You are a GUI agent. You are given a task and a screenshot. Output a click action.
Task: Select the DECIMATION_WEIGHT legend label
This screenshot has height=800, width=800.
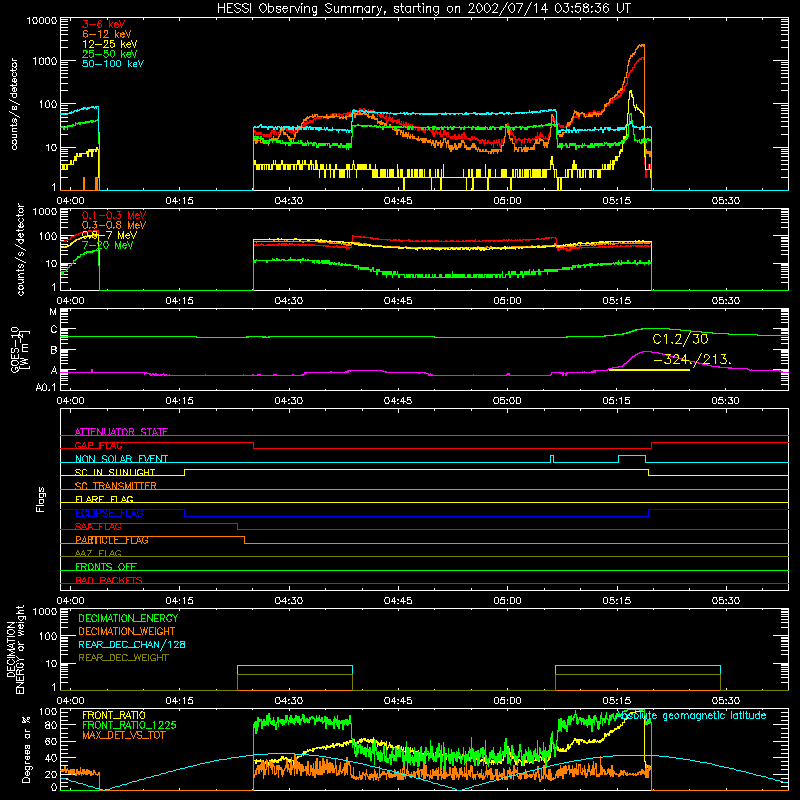tap(127, 631)
